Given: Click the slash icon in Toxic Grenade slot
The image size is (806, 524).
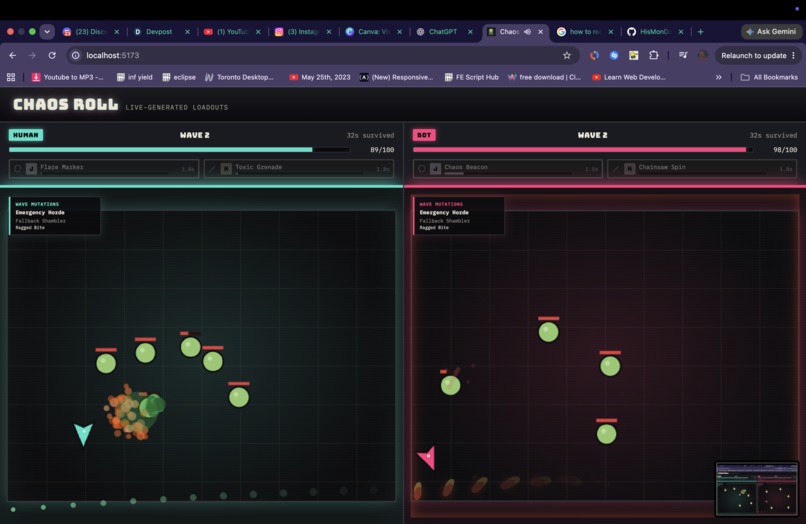Looking at the screenshot, I should coord(212,168).
